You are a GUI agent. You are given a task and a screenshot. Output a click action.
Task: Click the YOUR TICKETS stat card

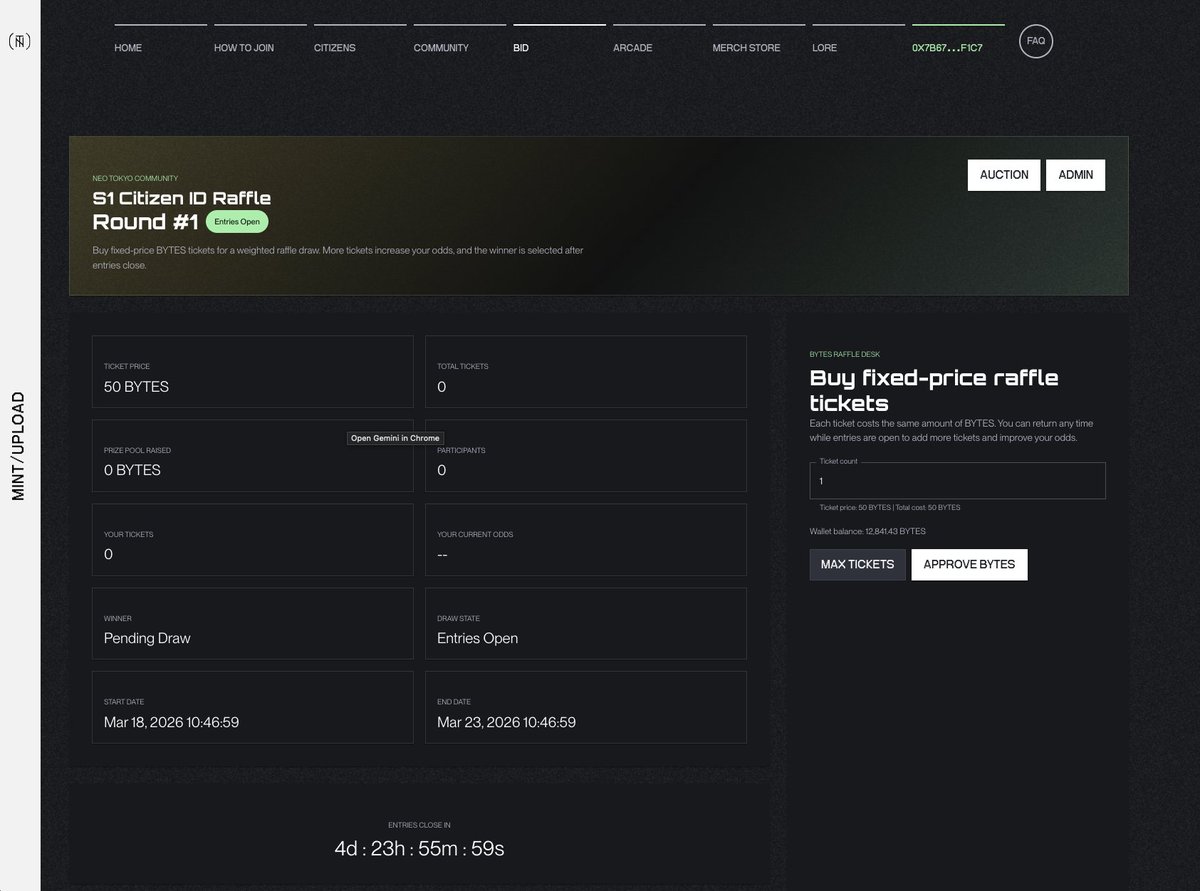[252, 539]
